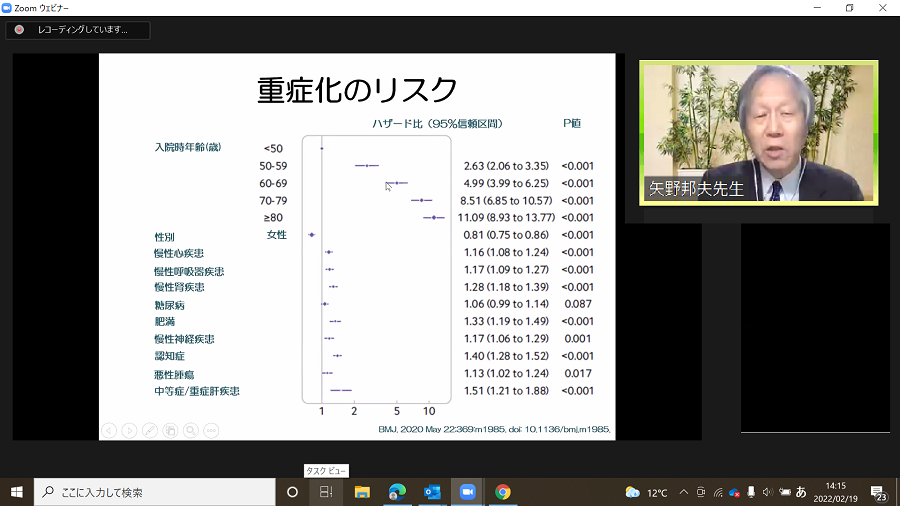Open Task View on taskbar

(x=326, y=492)
